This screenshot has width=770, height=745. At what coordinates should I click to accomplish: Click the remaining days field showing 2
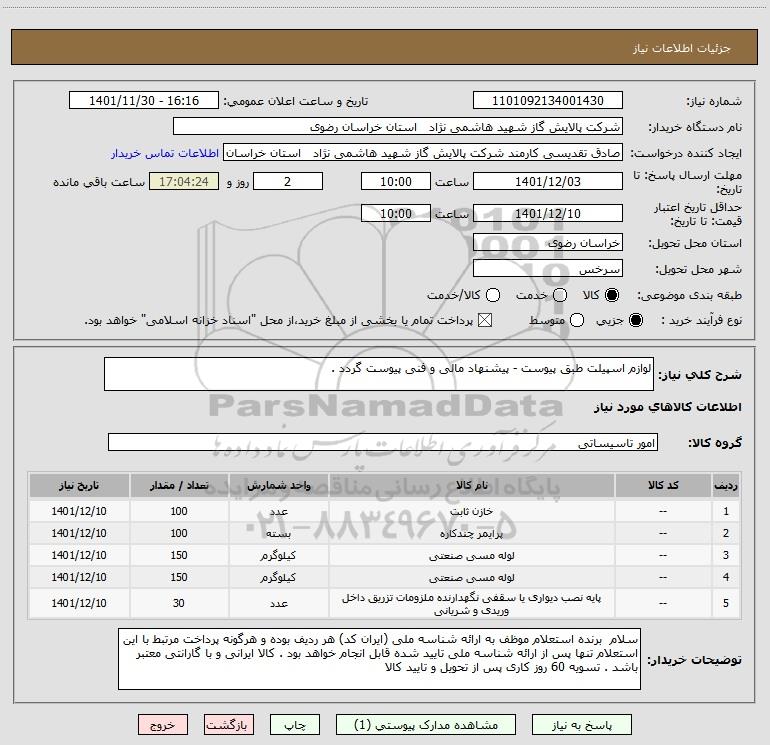(288, 181)
